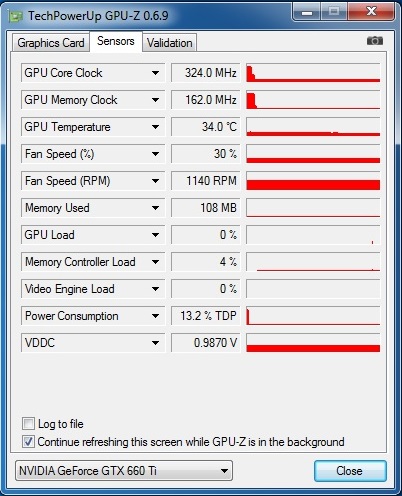Click the Fan Speed RPM red graph
Screen dimensions: 402x496
click(313, 181)
